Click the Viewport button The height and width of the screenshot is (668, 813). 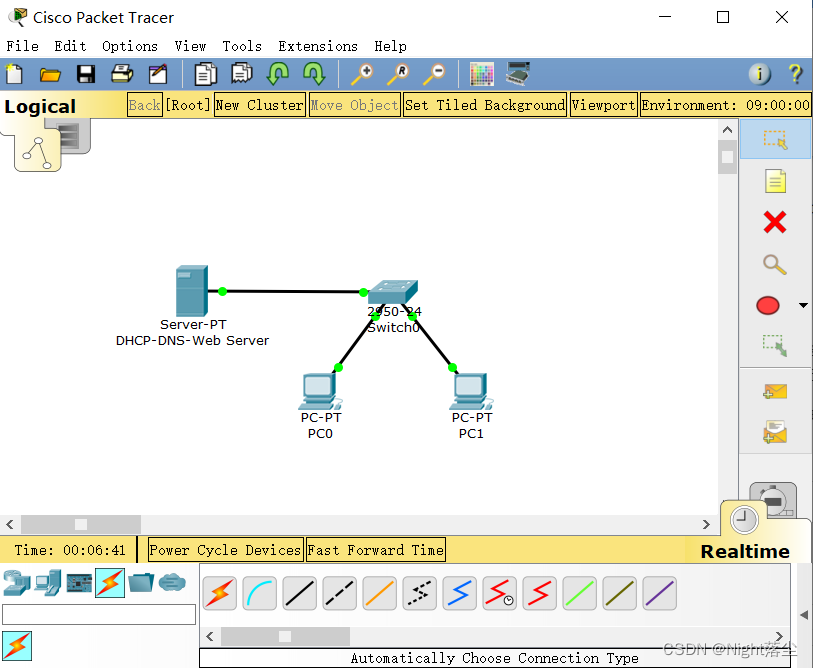tap(604, 105)
